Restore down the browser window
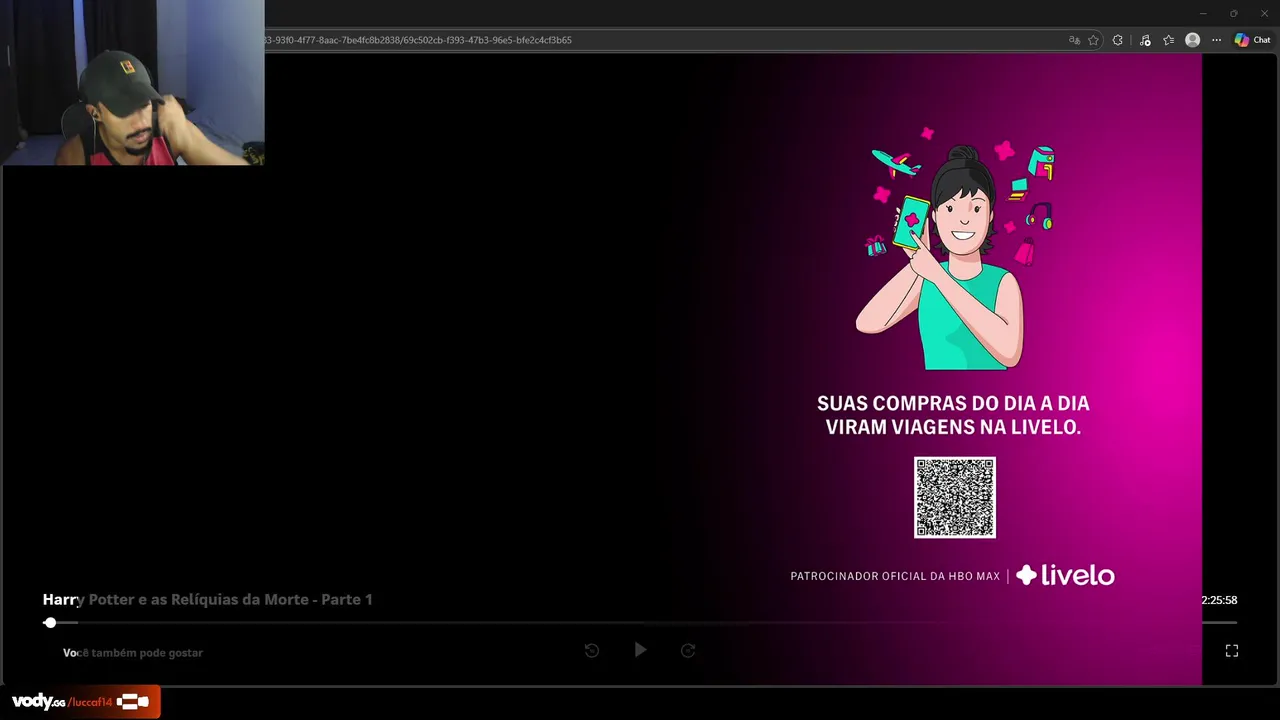 pyautogui.click(x=1233, y=13)
